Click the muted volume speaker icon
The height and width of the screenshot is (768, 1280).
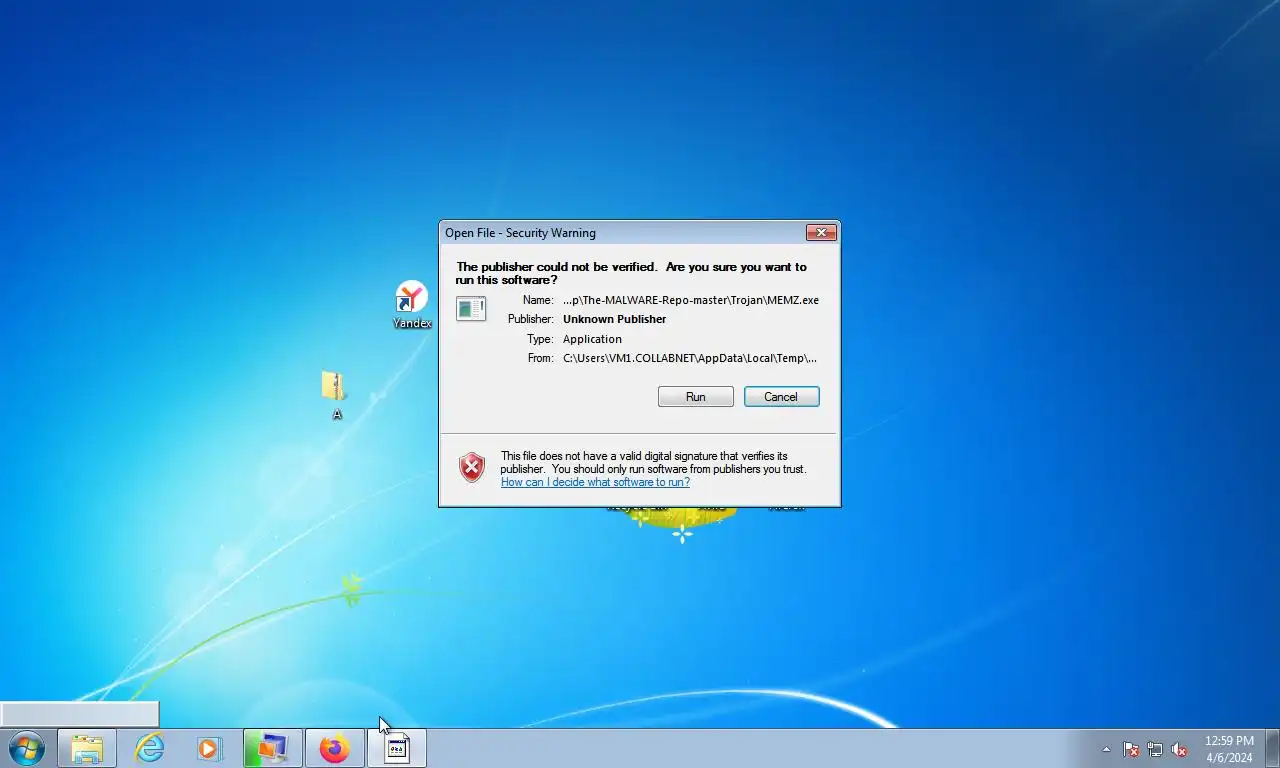(x=1179, y=749)
